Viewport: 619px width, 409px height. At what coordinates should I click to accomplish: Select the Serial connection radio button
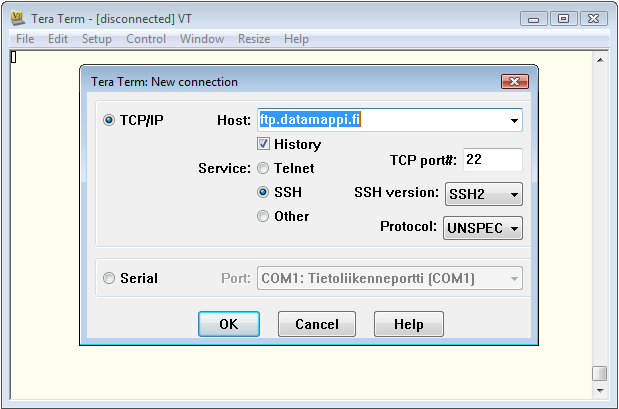tap(109, 278)
